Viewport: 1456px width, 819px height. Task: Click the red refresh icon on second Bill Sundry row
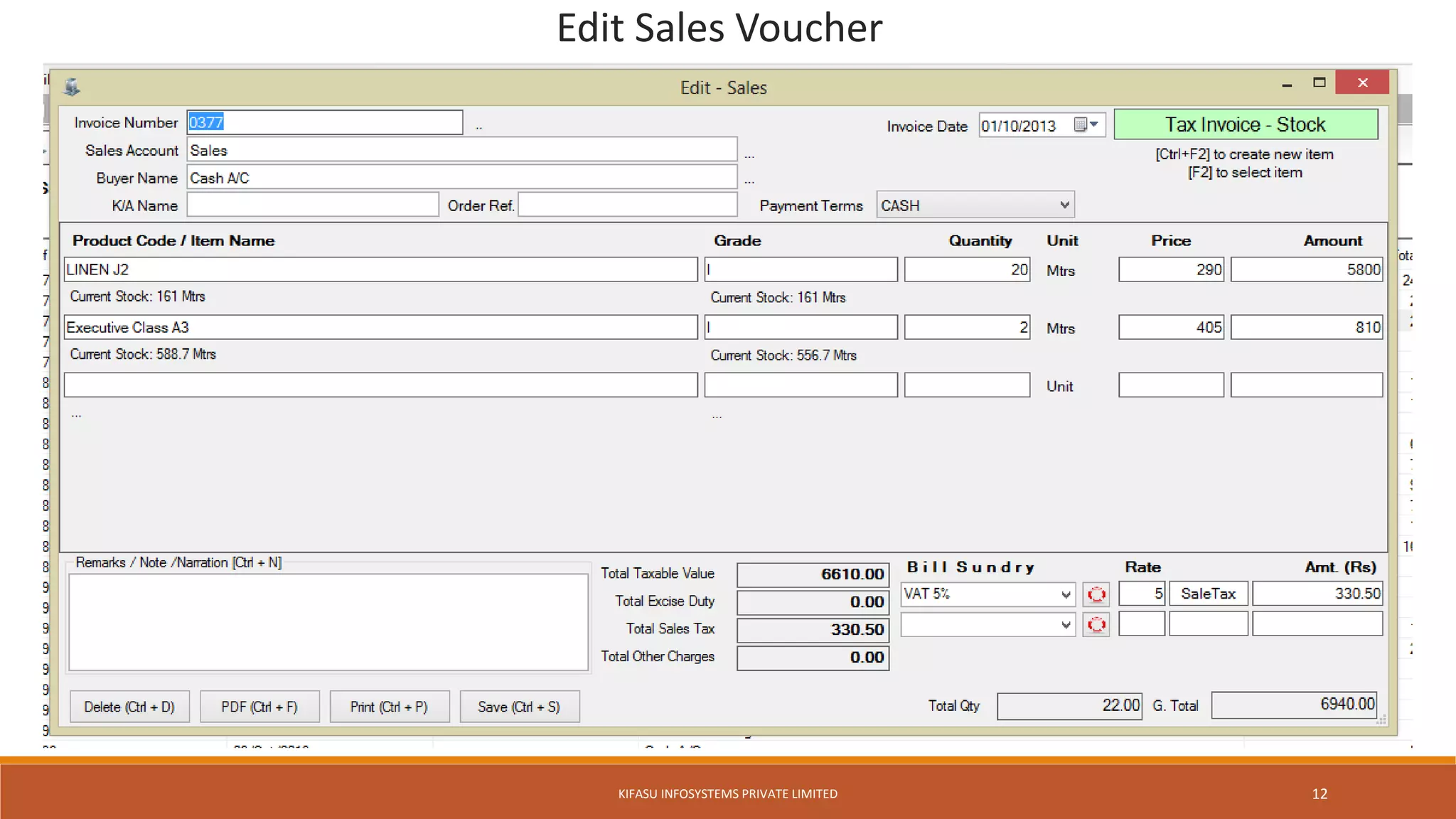(1096, 624)
